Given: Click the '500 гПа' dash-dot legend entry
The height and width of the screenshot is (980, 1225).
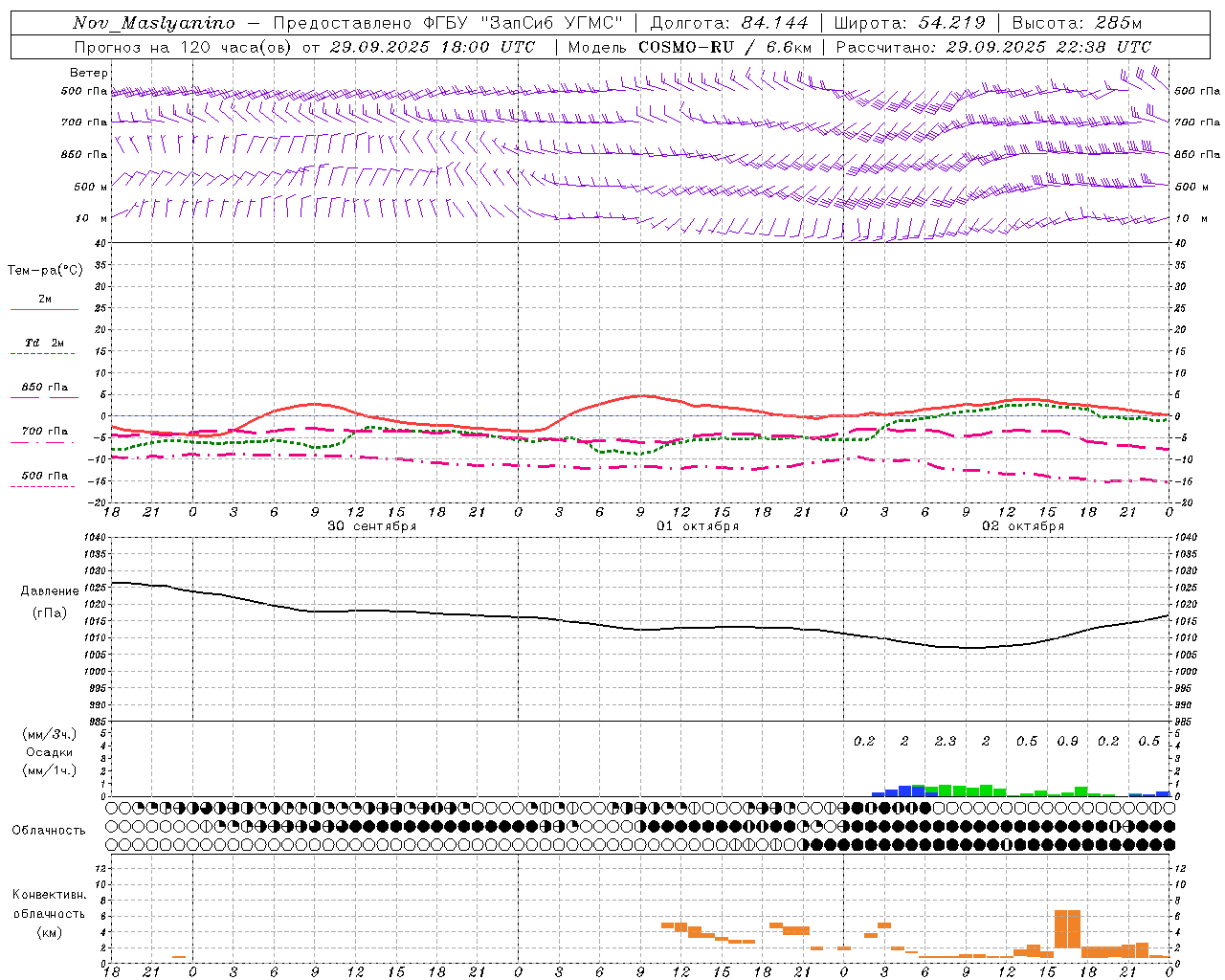Looking at the screenshot, I should tap(44, 476).
